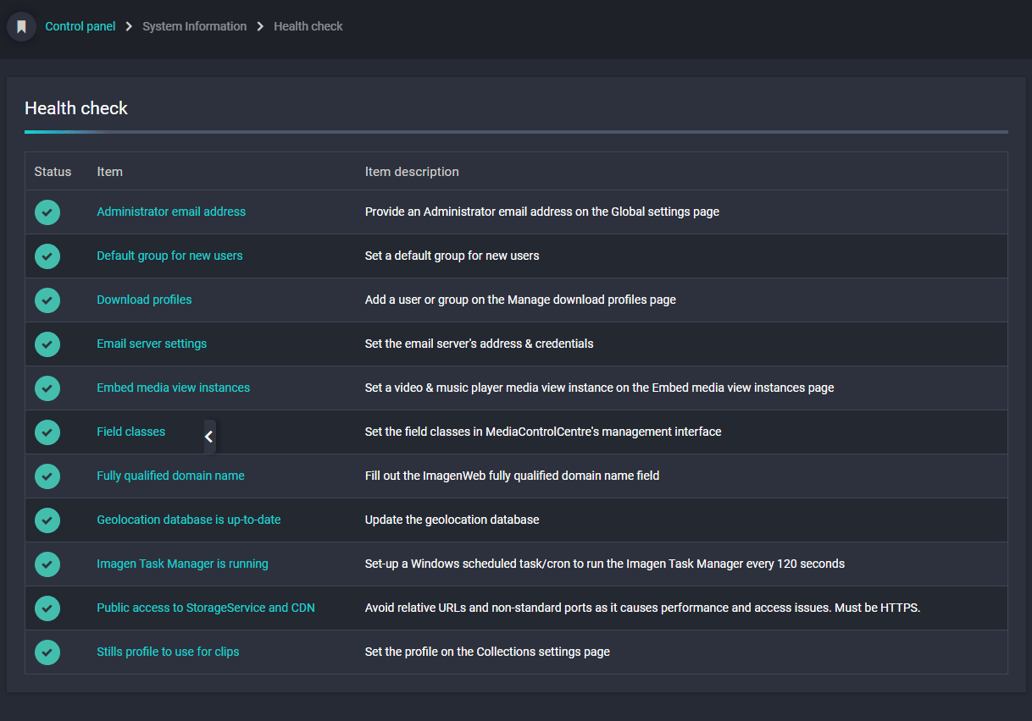1032x721 pixels.
Task: Click the status checkmark beside Field classes
Action: tap(47, 433)
